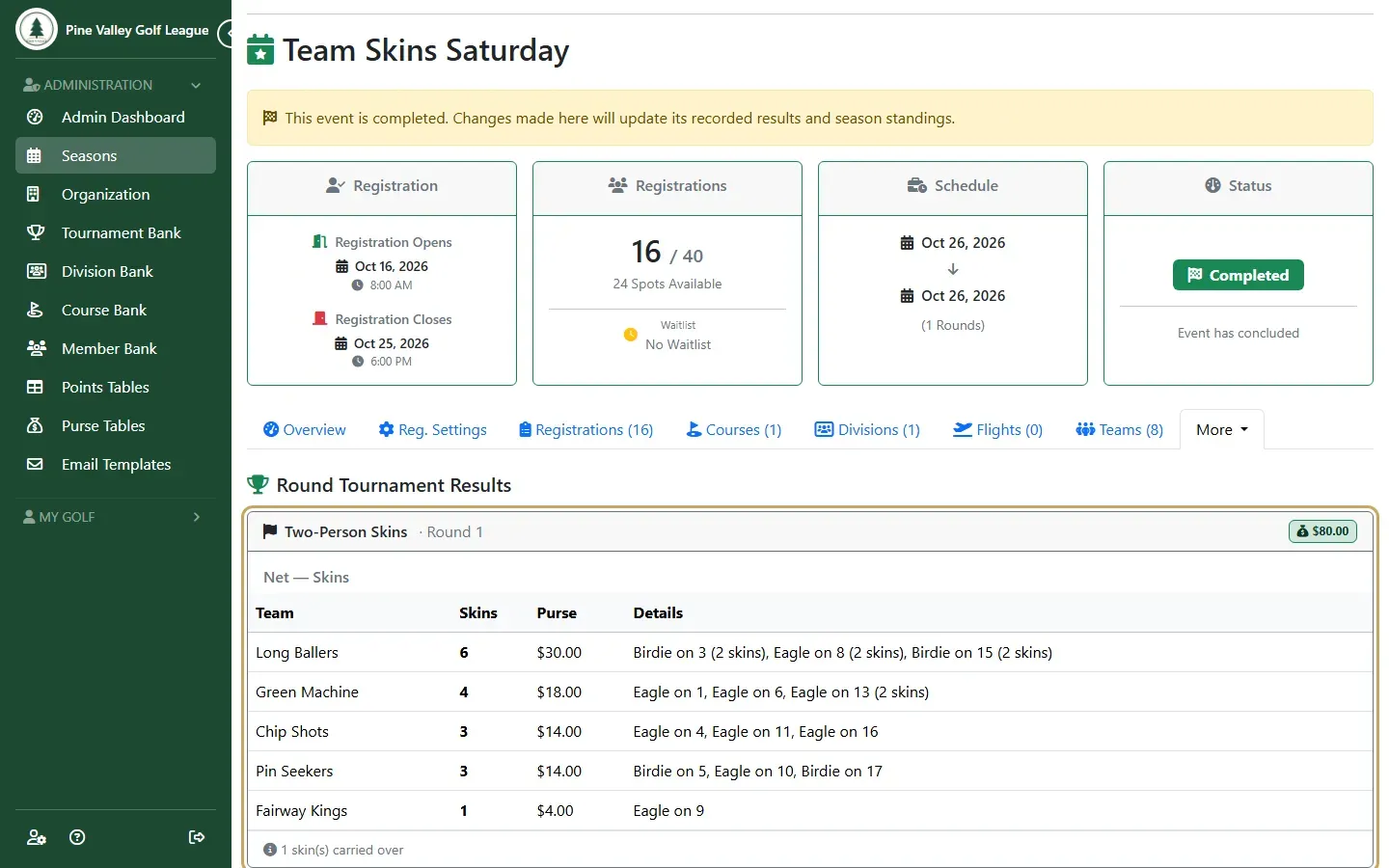Open the Flights (0) tab

pyautogui.click(x=997, y=429)
